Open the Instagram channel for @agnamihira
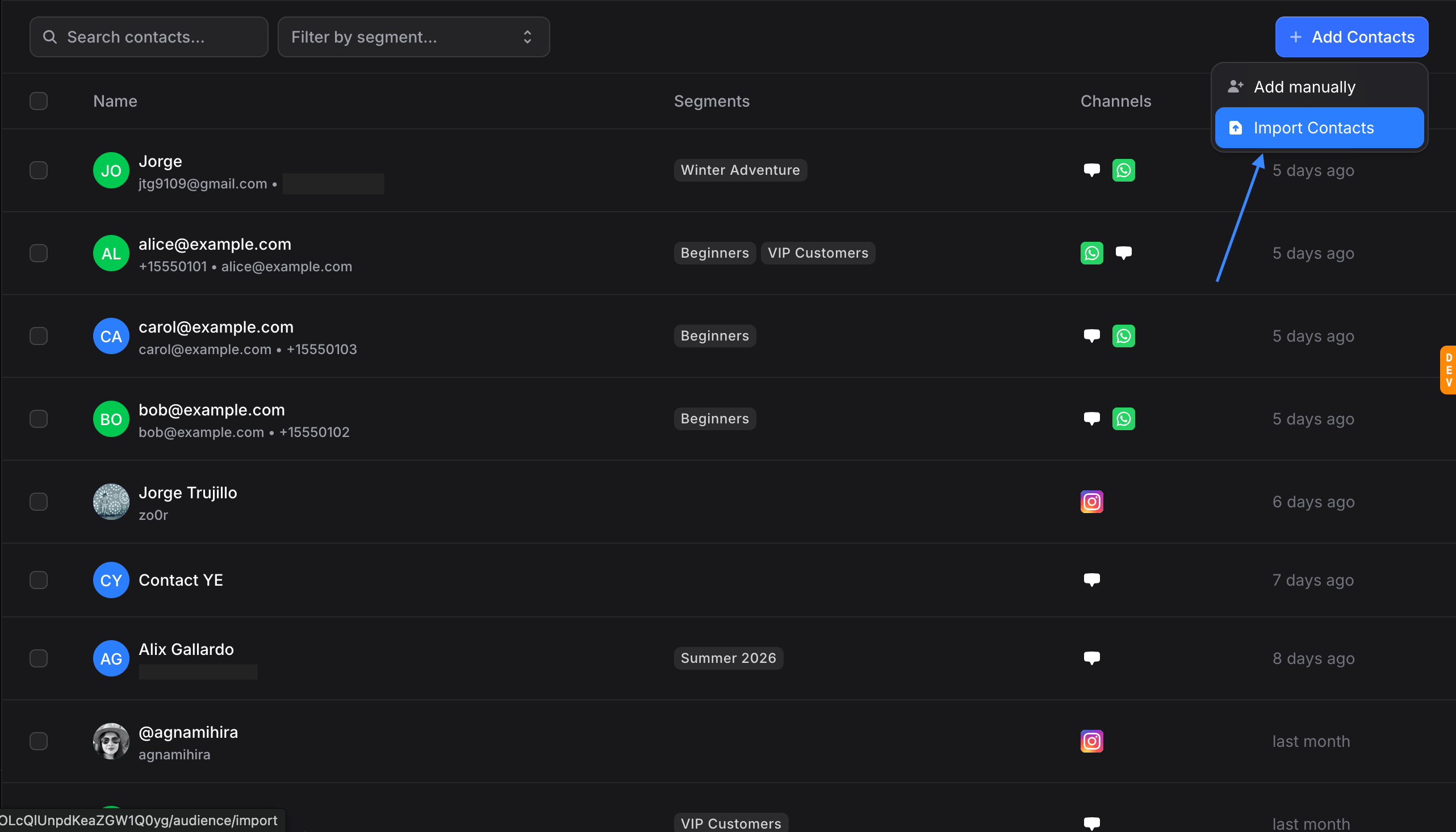Screen dimensions: 1456x832 point(1092,741)
